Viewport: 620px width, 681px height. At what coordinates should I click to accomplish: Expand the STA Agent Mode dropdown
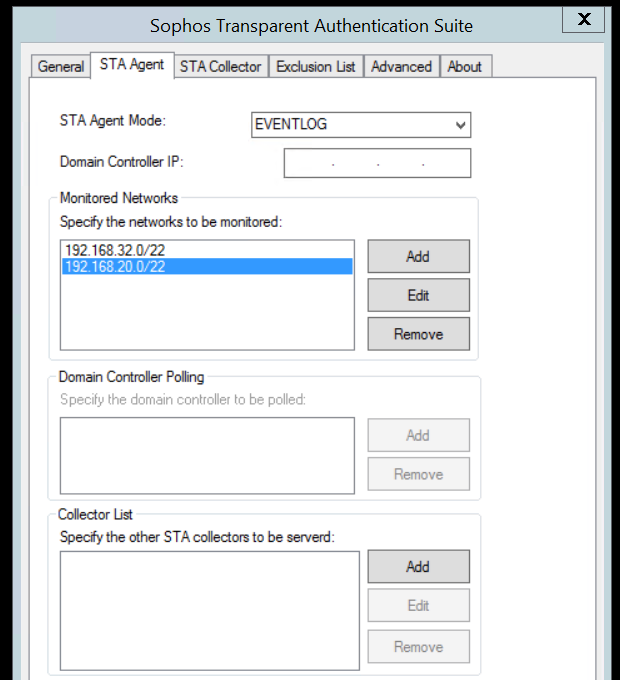tap(361, 125)
